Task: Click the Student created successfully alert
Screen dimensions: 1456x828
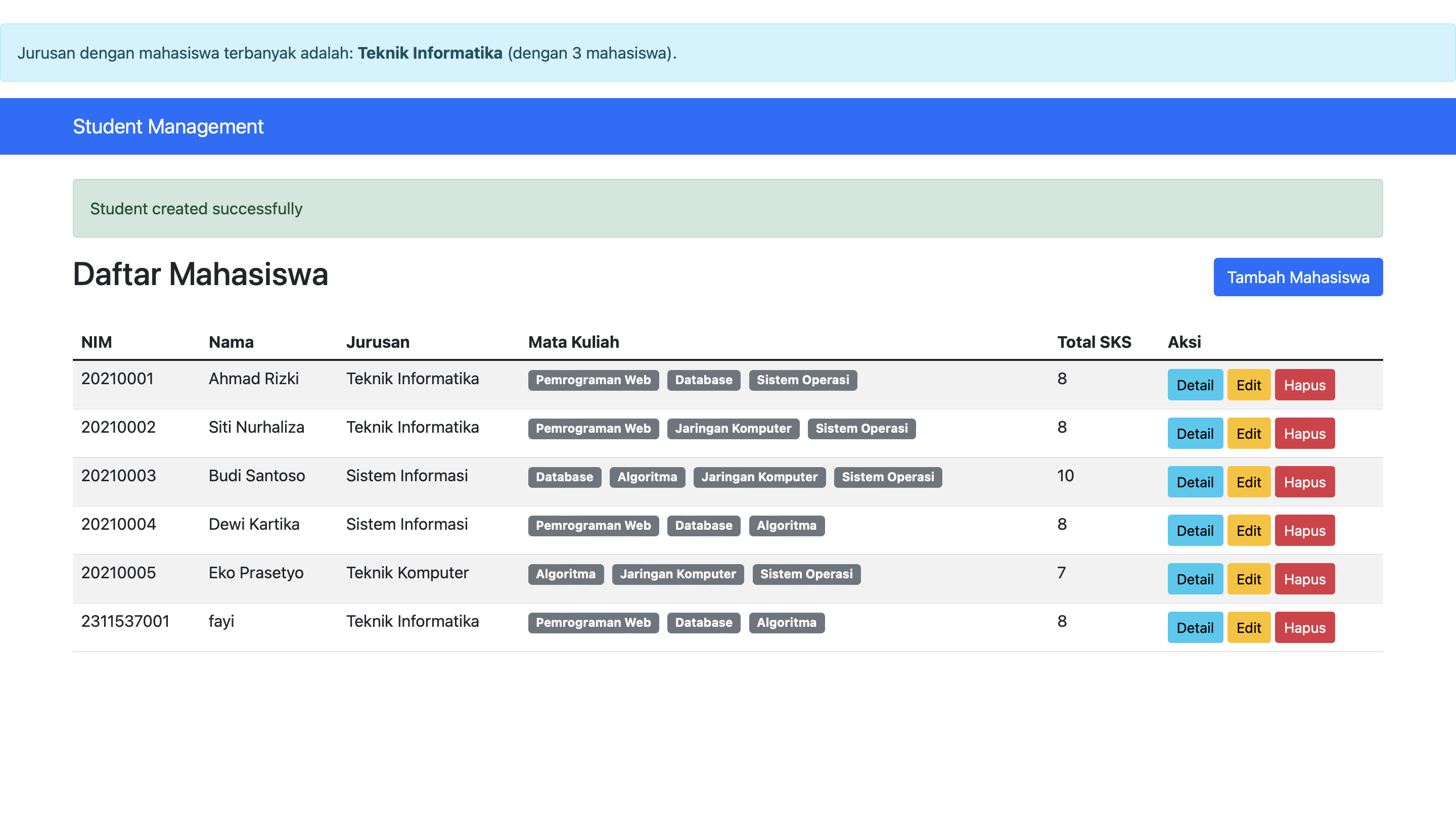Action: coord(727,208)
